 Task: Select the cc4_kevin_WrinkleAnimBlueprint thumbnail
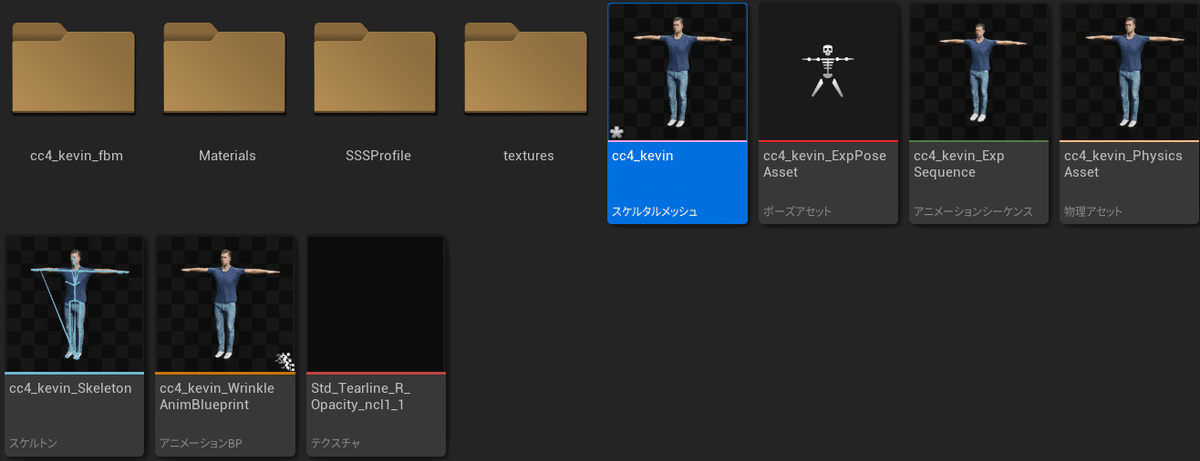(x=226, y=304)
